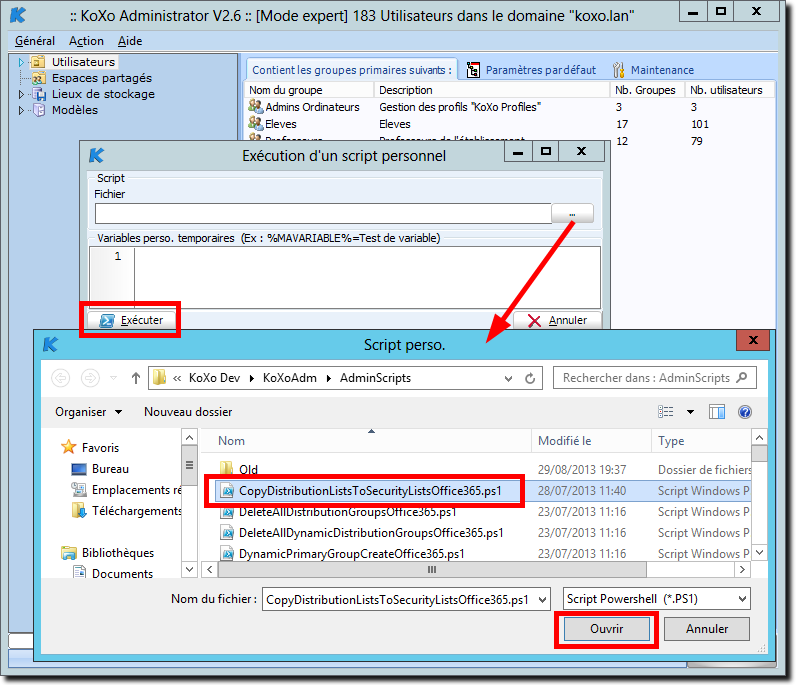
Task: Sort by Description column header
Action: click(x=492, y=90)
